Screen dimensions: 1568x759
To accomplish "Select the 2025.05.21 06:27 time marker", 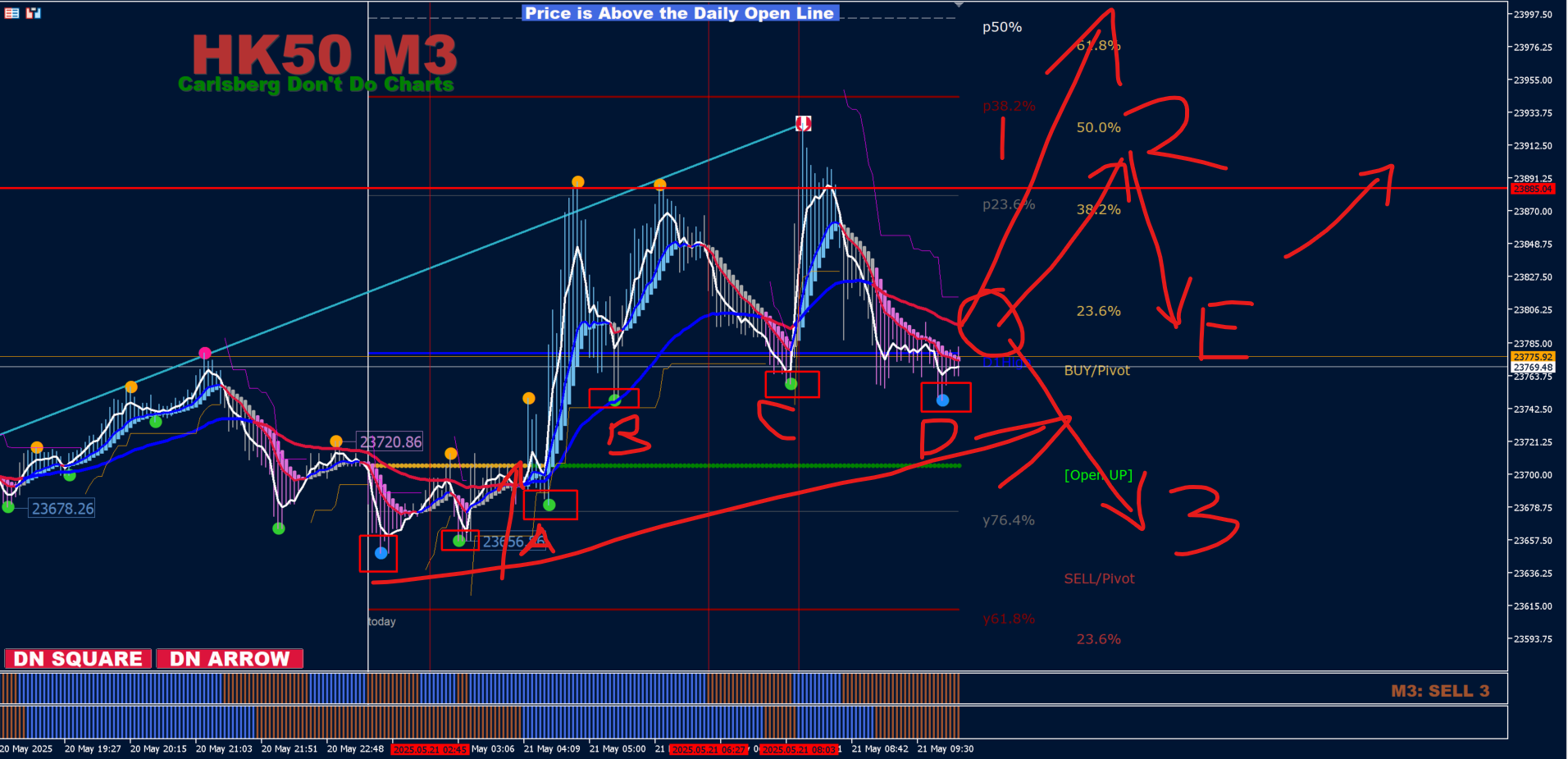I will pyautogui.click(x=709, y=749).
